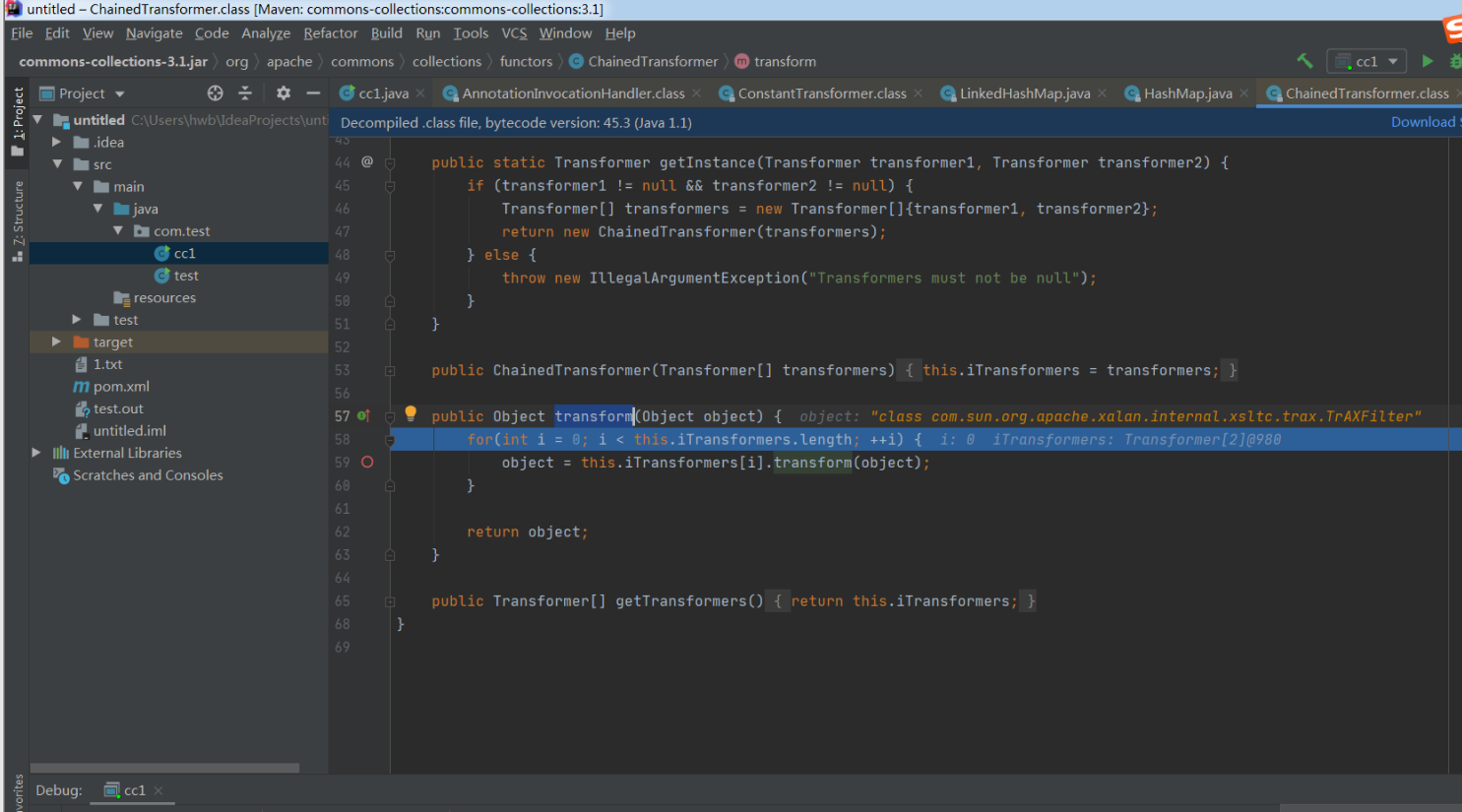Screen dimensions: 1462x812
Task: Open the Navigate menu
Action: pos(154,32)
